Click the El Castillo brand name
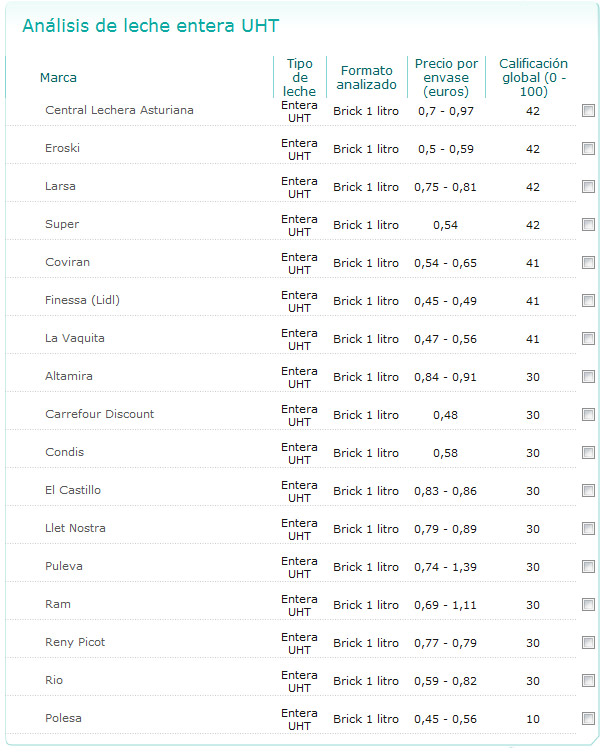 (73, 490)
